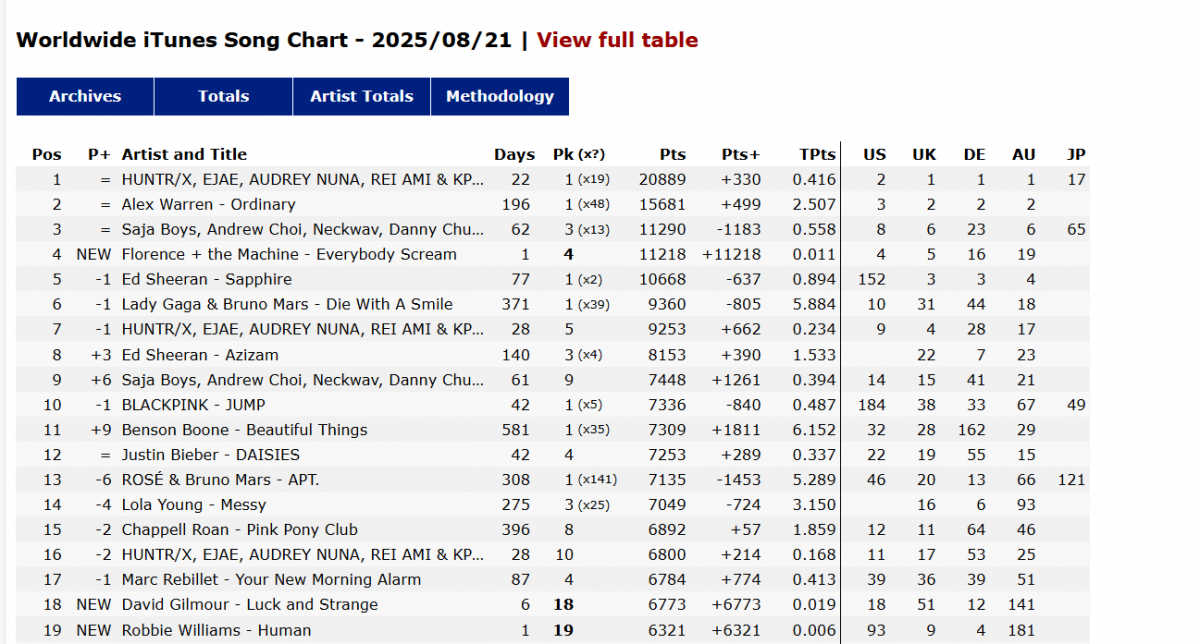Click the TPts column header
Viewport: 1200px width, 644px height.
pyautogui.click(x=817, y=154)
